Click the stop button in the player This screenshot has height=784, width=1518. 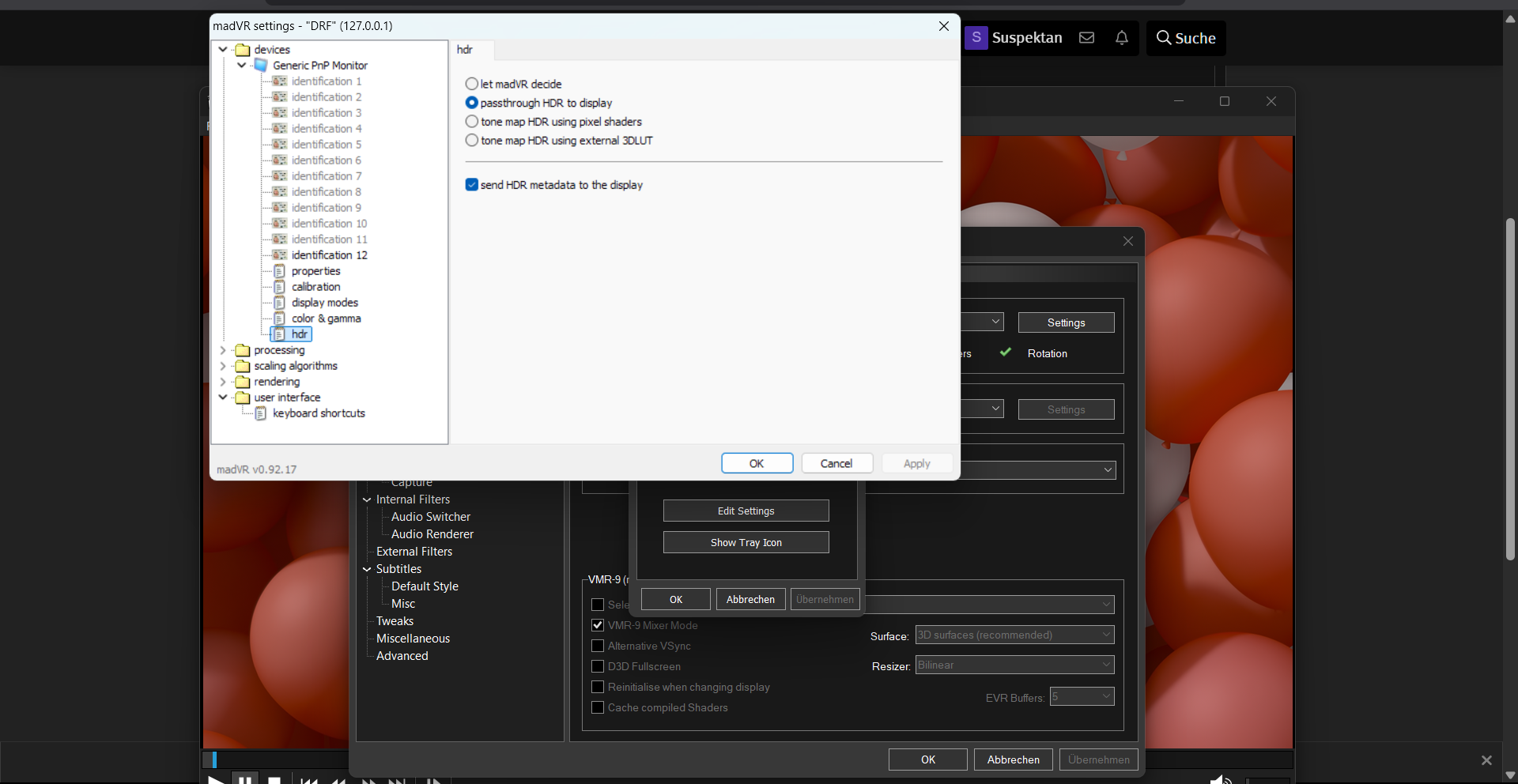click(x=274, y=780)
